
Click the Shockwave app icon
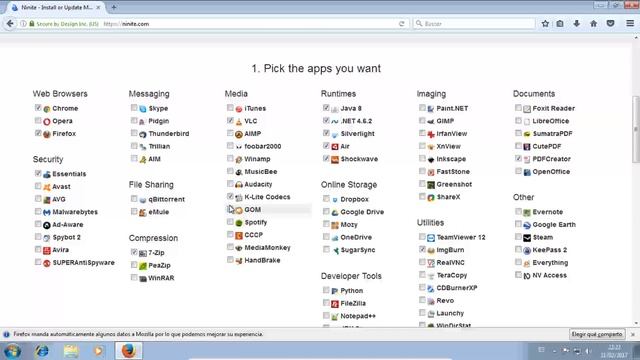(335, 159)
